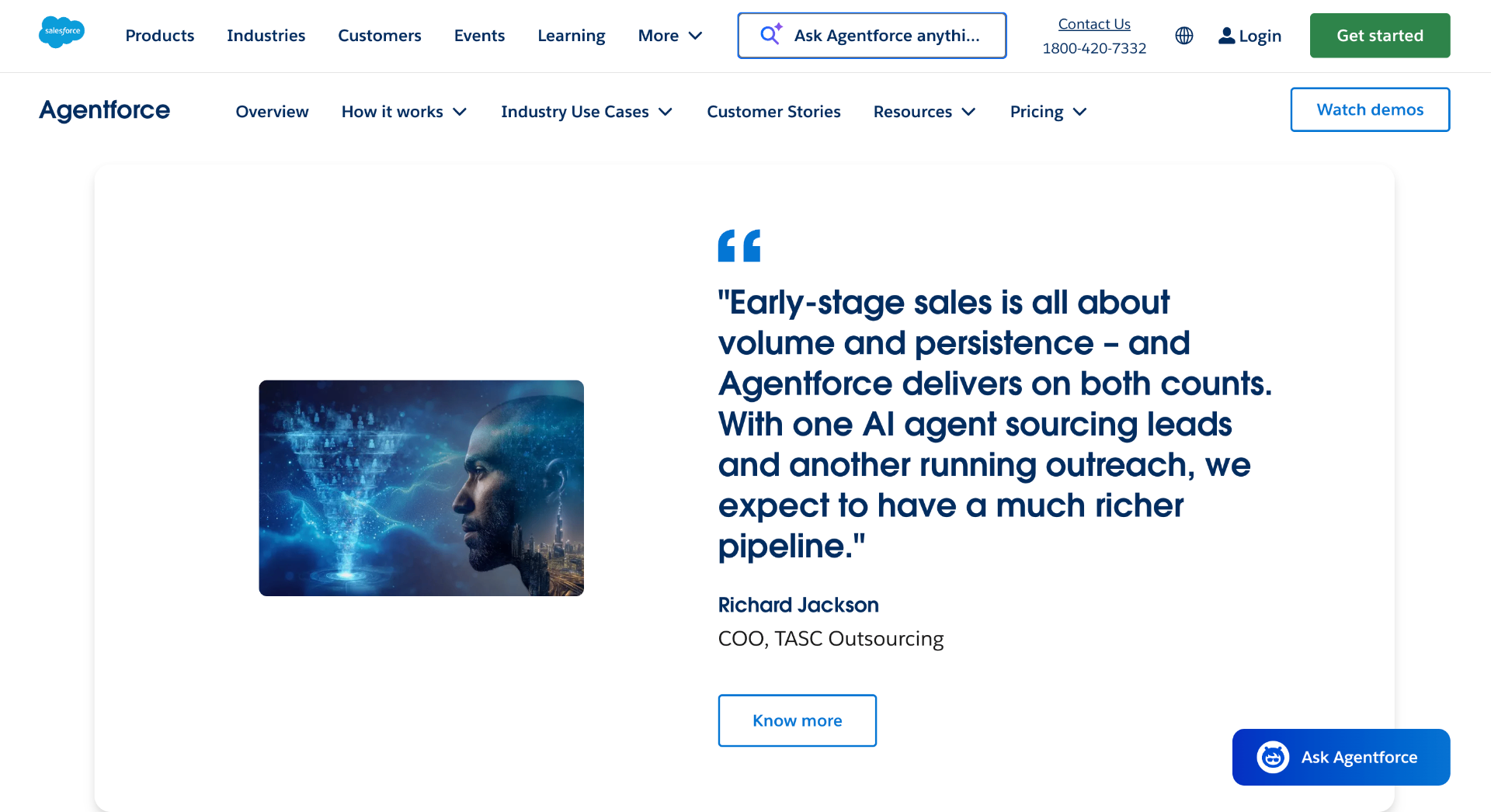Open the globe language selector
1491x812 pixels.
click(x=1183, y=36)
